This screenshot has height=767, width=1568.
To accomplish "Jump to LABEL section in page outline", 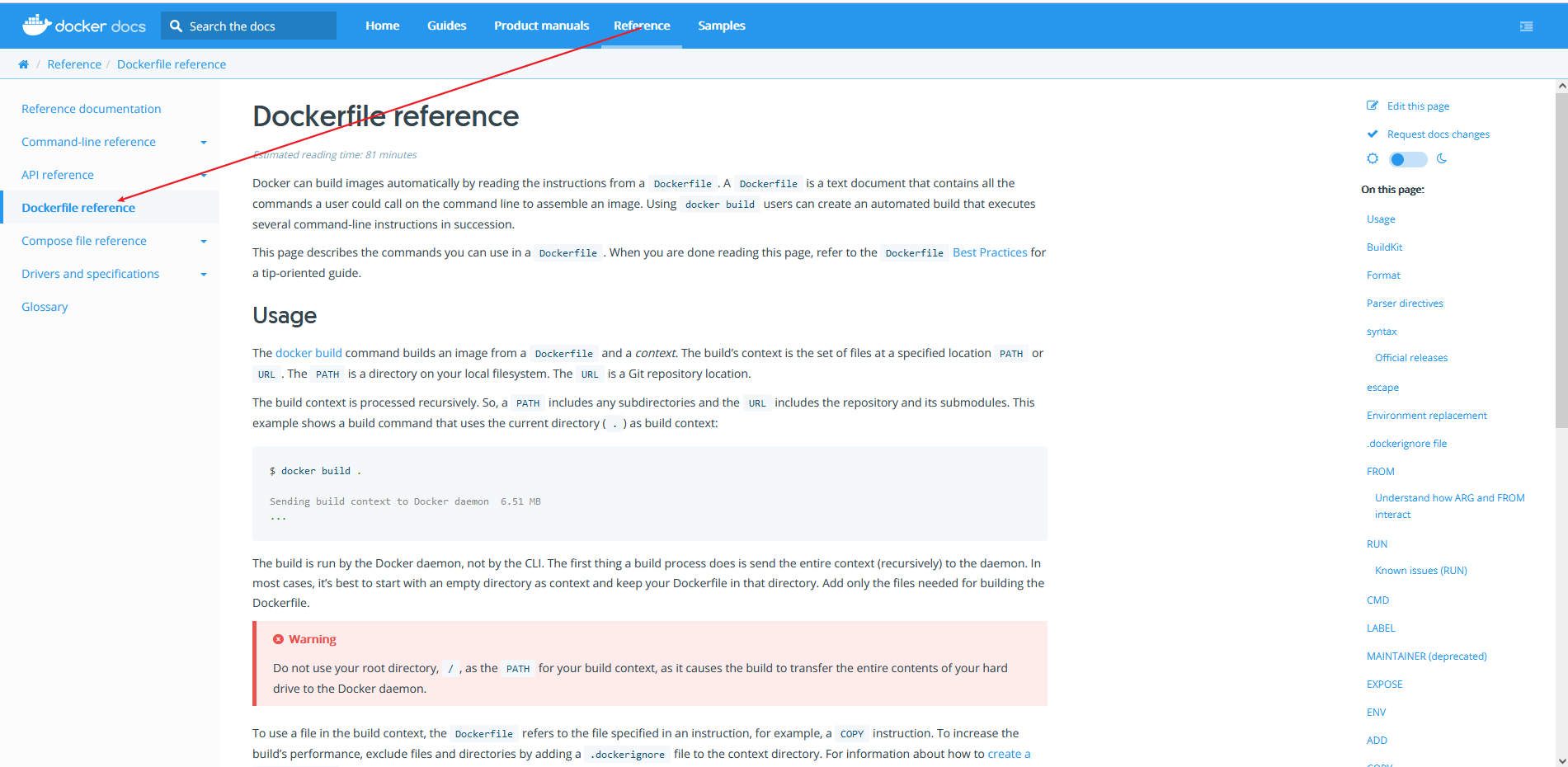I will (1381, 628).
